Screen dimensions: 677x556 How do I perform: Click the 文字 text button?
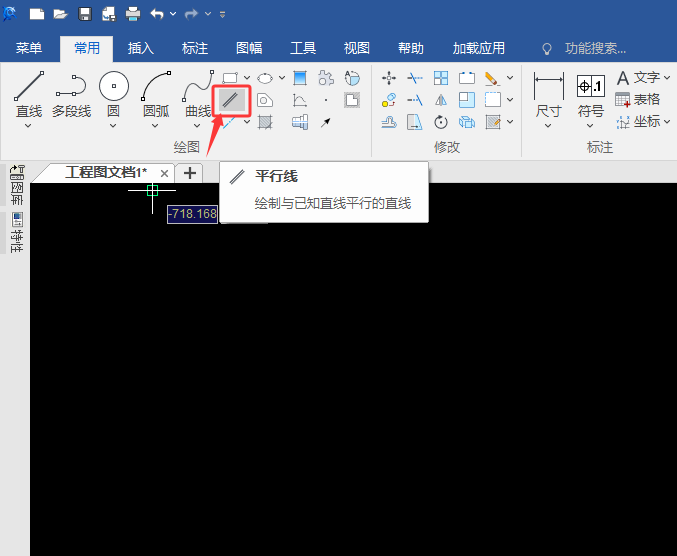coord(639,78)
